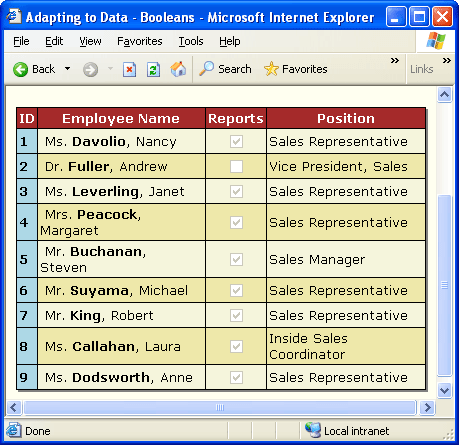The height and width of the screenshot is (445, 459).
Task: Check the Reports box for Fuller, Andrew
Action: 236,166
